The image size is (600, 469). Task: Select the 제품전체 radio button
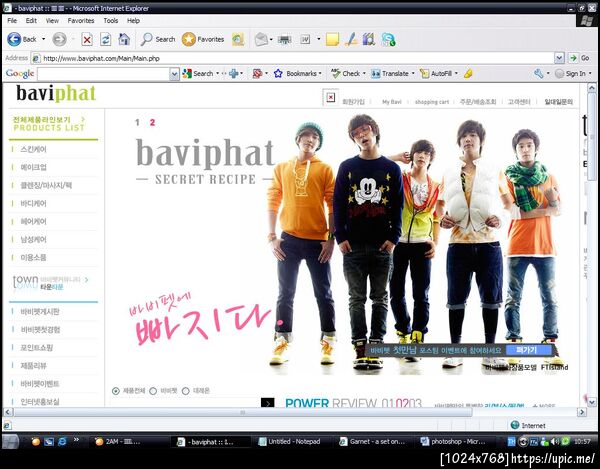coord(116,391)
